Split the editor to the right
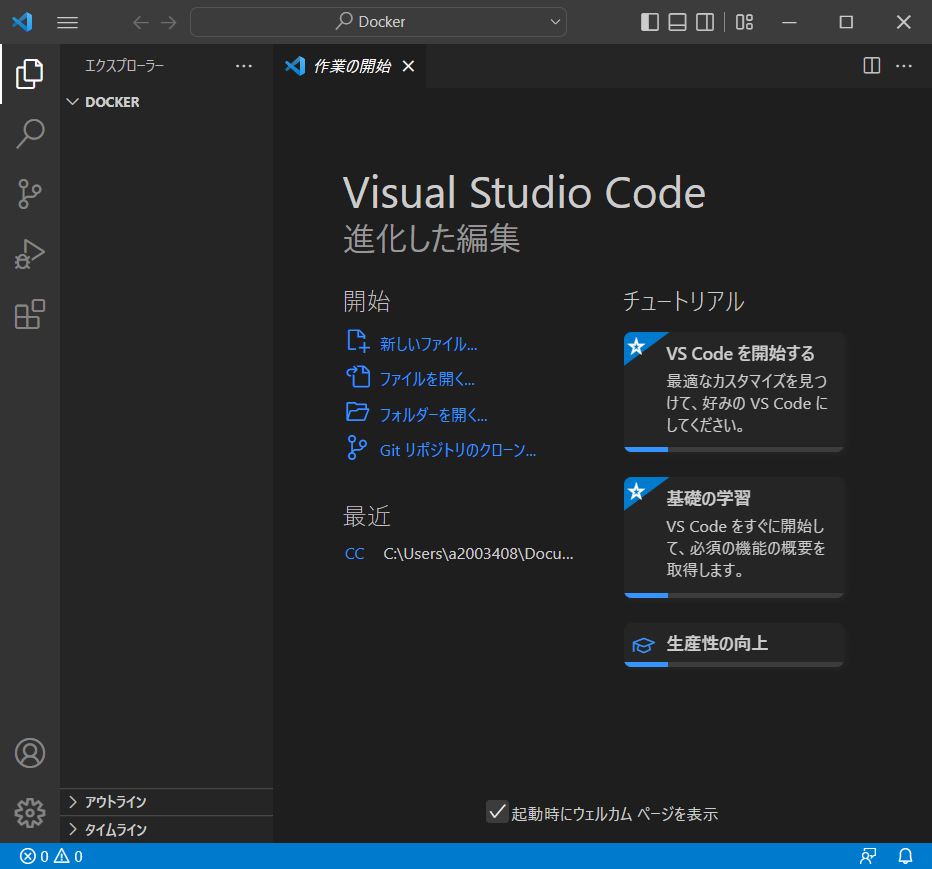This screenshot has width=932, height=869. coord(871,65)
